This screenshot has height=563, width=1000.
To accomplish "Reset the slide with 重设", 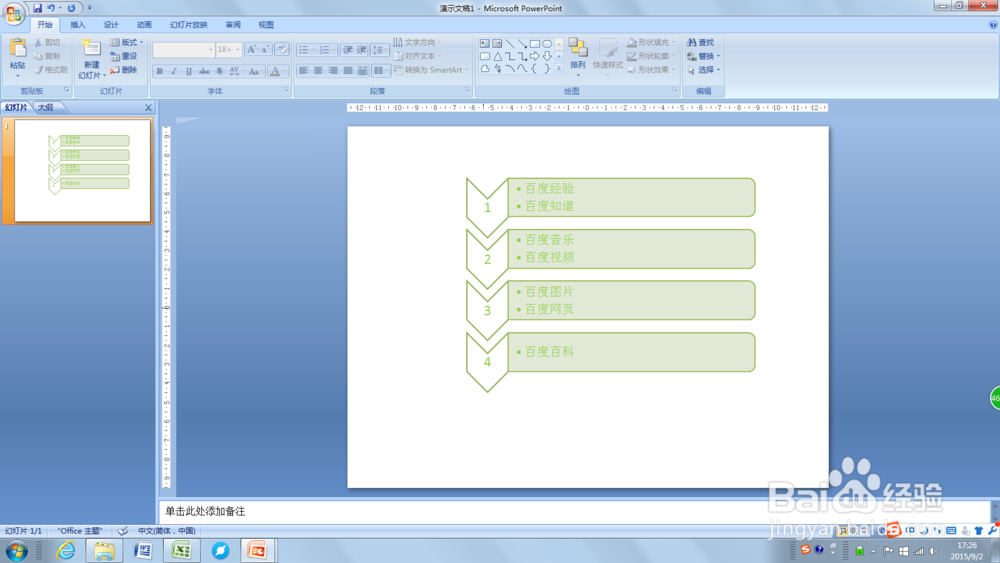I will click(124, 56).
